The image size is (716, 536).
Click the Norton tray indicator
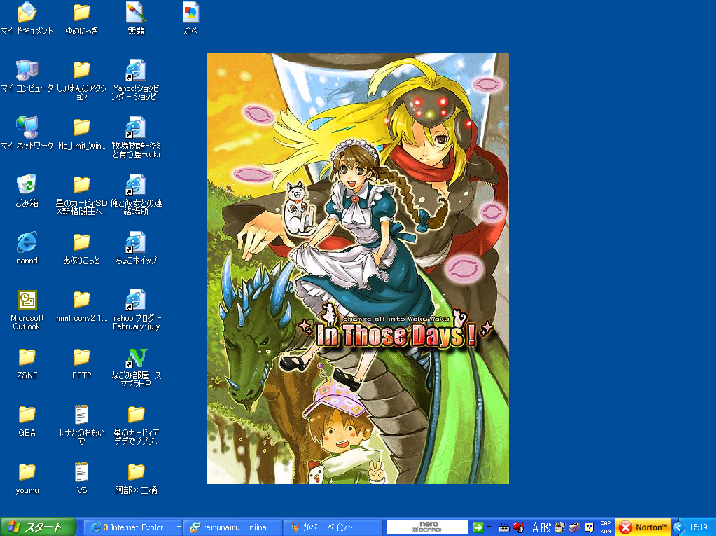click(x=643, y=527)
